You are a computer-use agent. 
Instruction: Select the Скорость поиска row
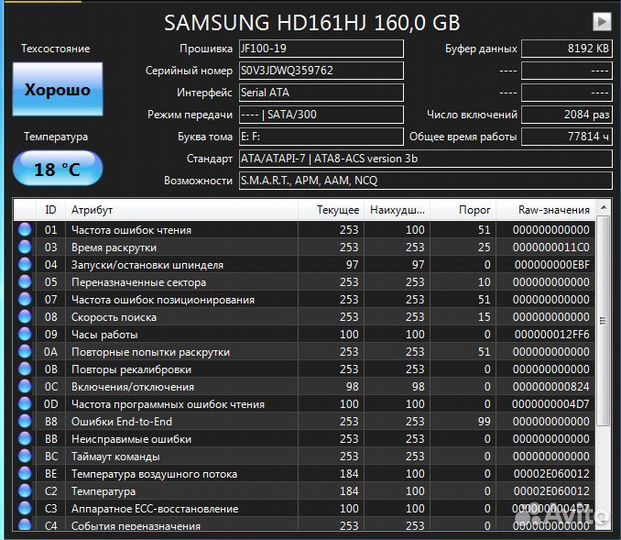coord(304,317)
